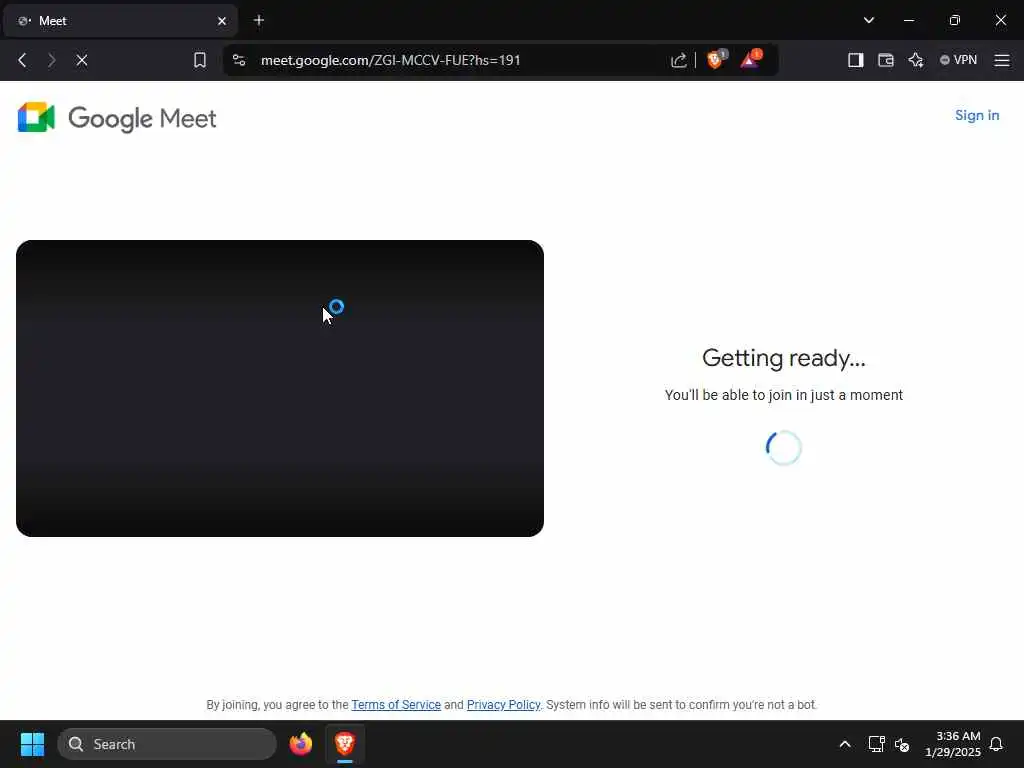Select the Meet browser tab
Viewport: 1024px width, 768px height.
pyautogui.click(x=120, y=21)
